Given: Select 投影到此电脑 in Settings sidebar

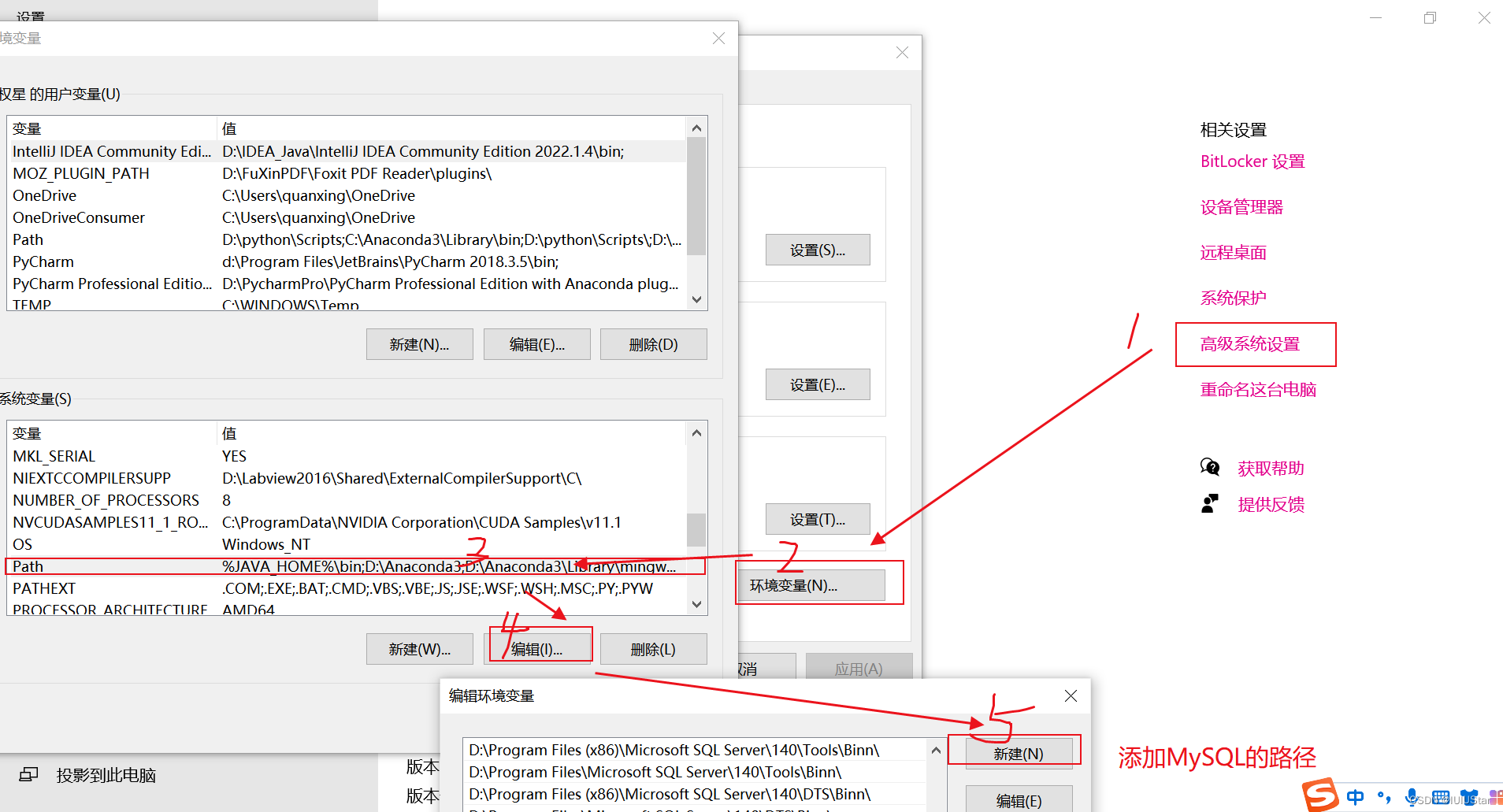Looking at the screenshot, I should (106, 775).
